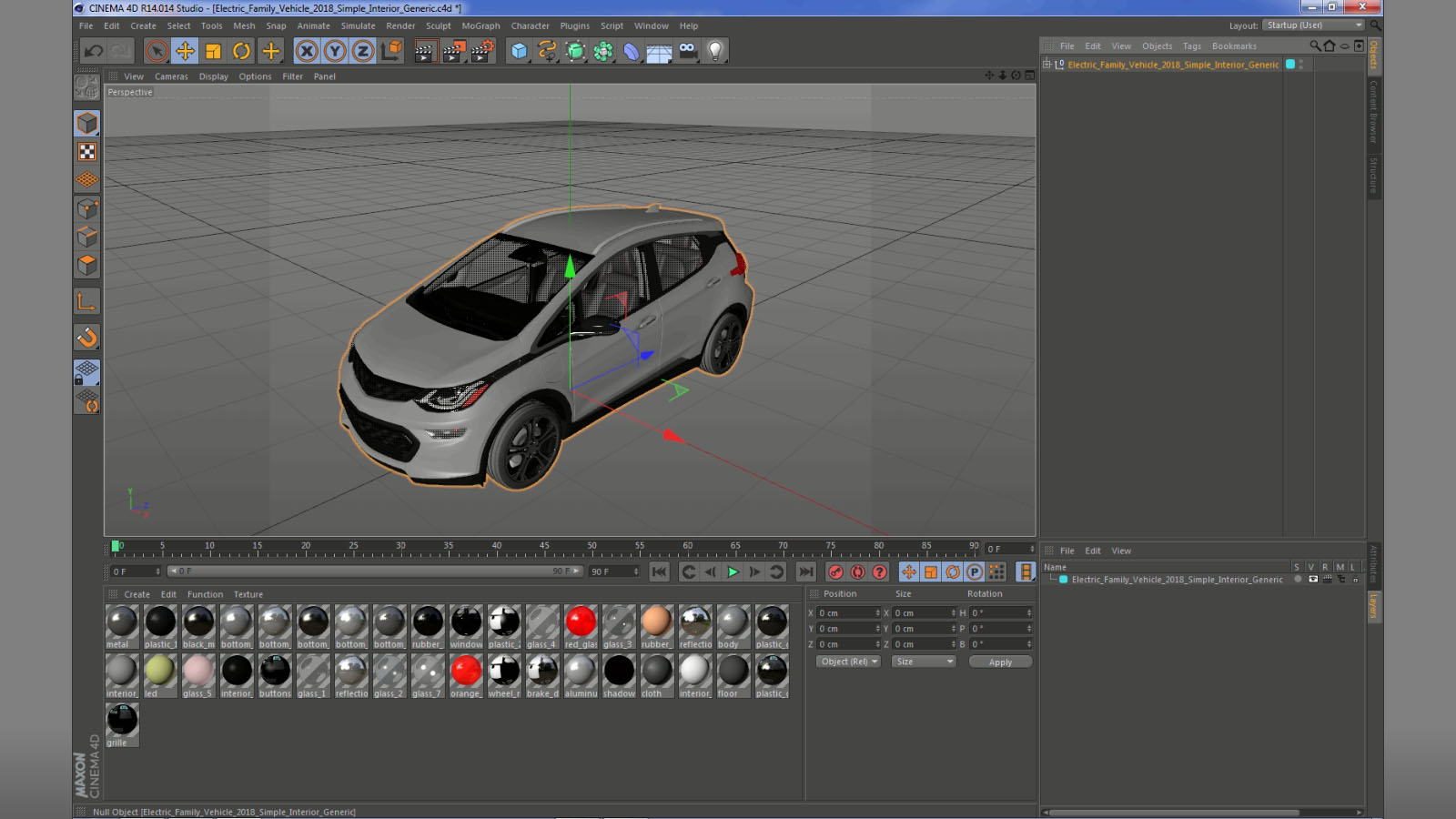Image resolution: width=1456 pixels, height=819 pixels.
Task: Switch to Texture mode checker icon
Action: [x=87, y=152]
